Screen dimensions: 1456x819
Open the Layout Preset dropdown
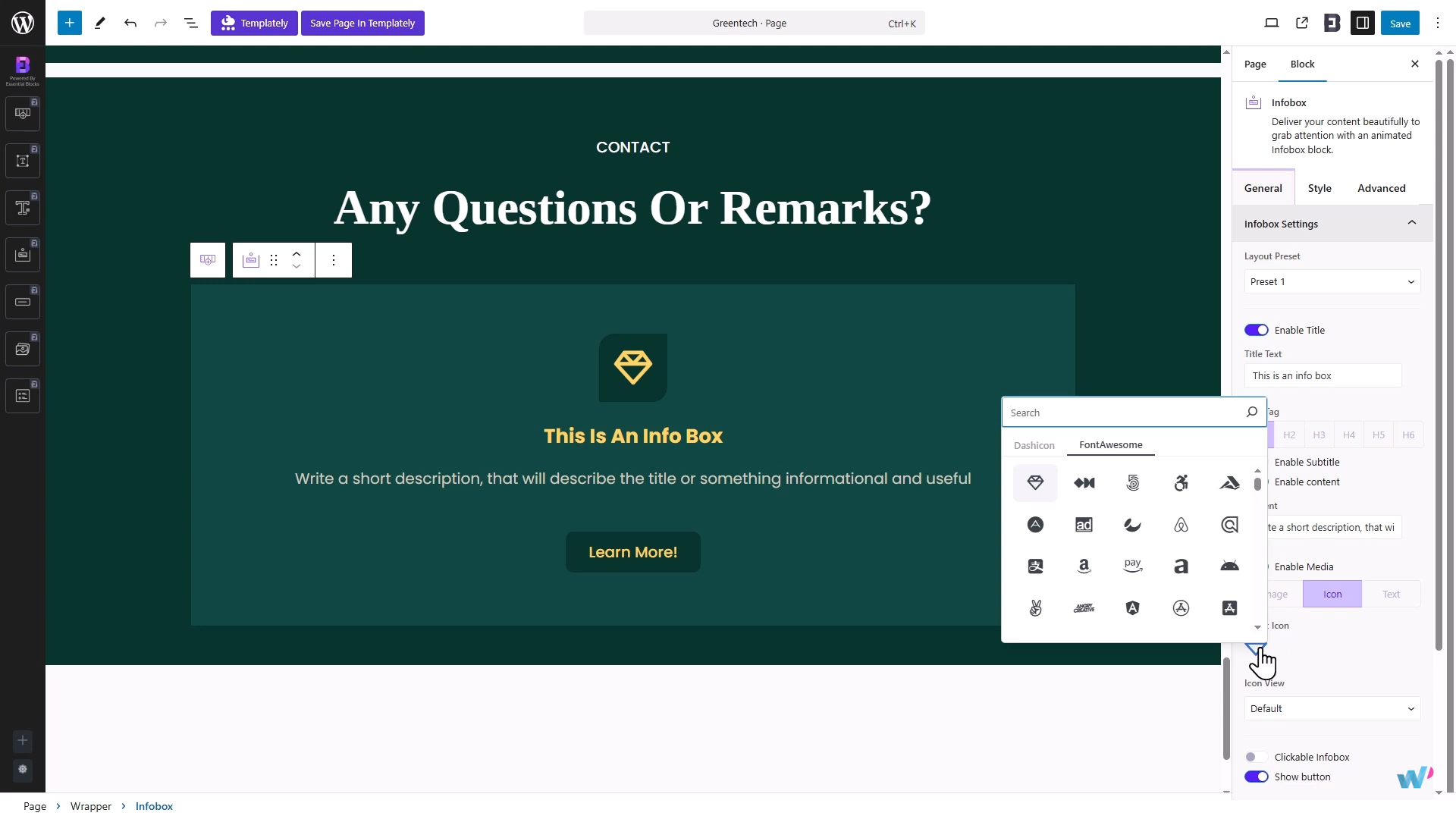(x=1332, y=281)
